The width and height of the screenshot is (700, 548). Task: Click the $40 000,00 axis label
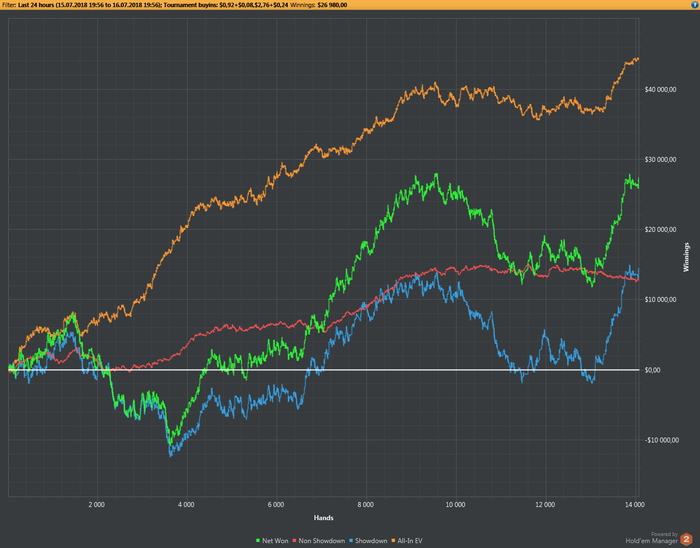click(660, 90)
